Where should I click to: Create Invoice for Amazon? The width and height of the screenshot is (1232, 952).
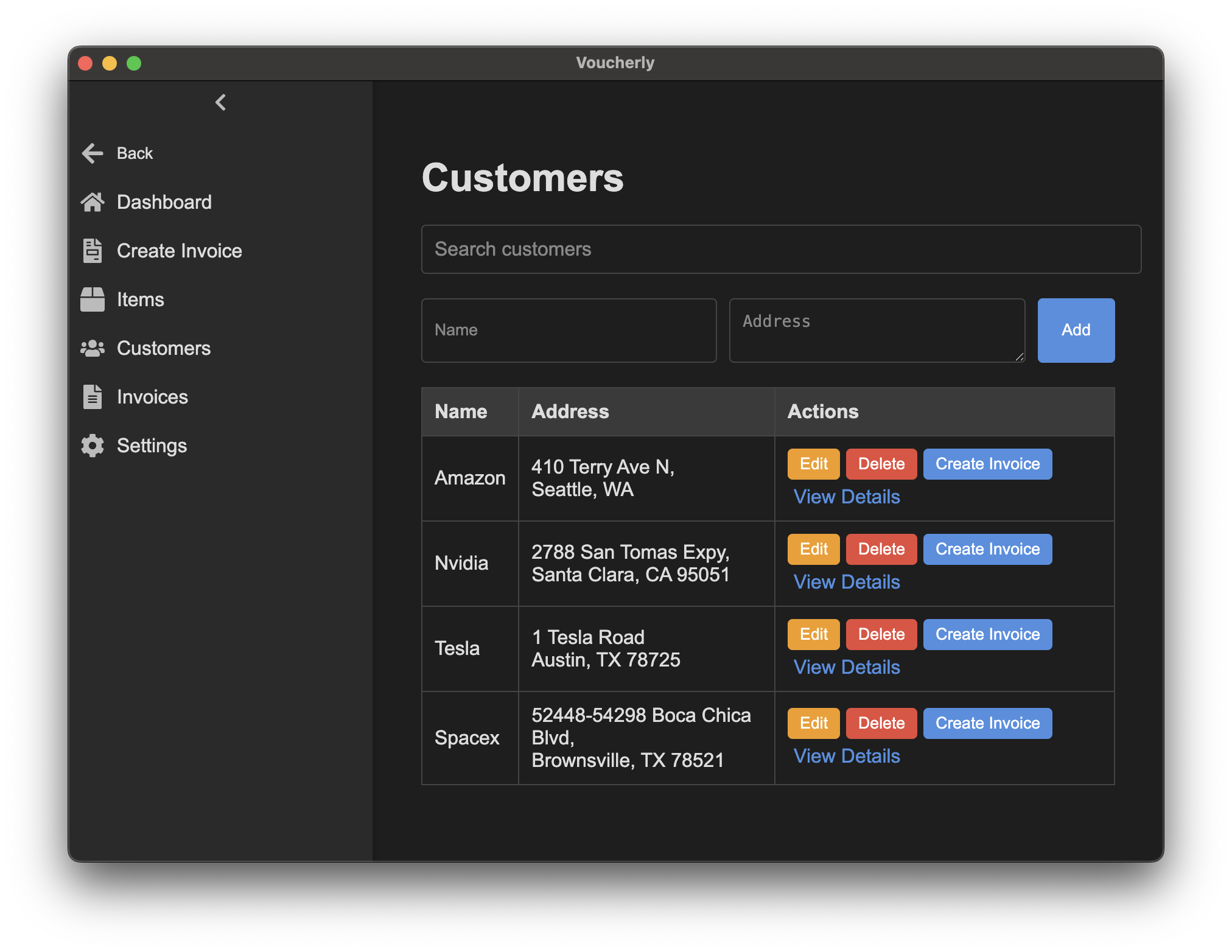987,464
